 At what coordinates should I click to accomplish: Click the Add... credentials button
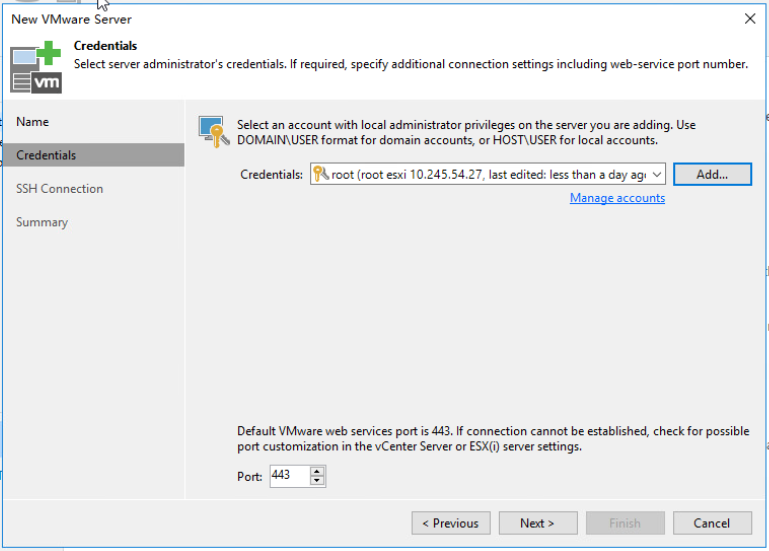click(x=712, y=174)
